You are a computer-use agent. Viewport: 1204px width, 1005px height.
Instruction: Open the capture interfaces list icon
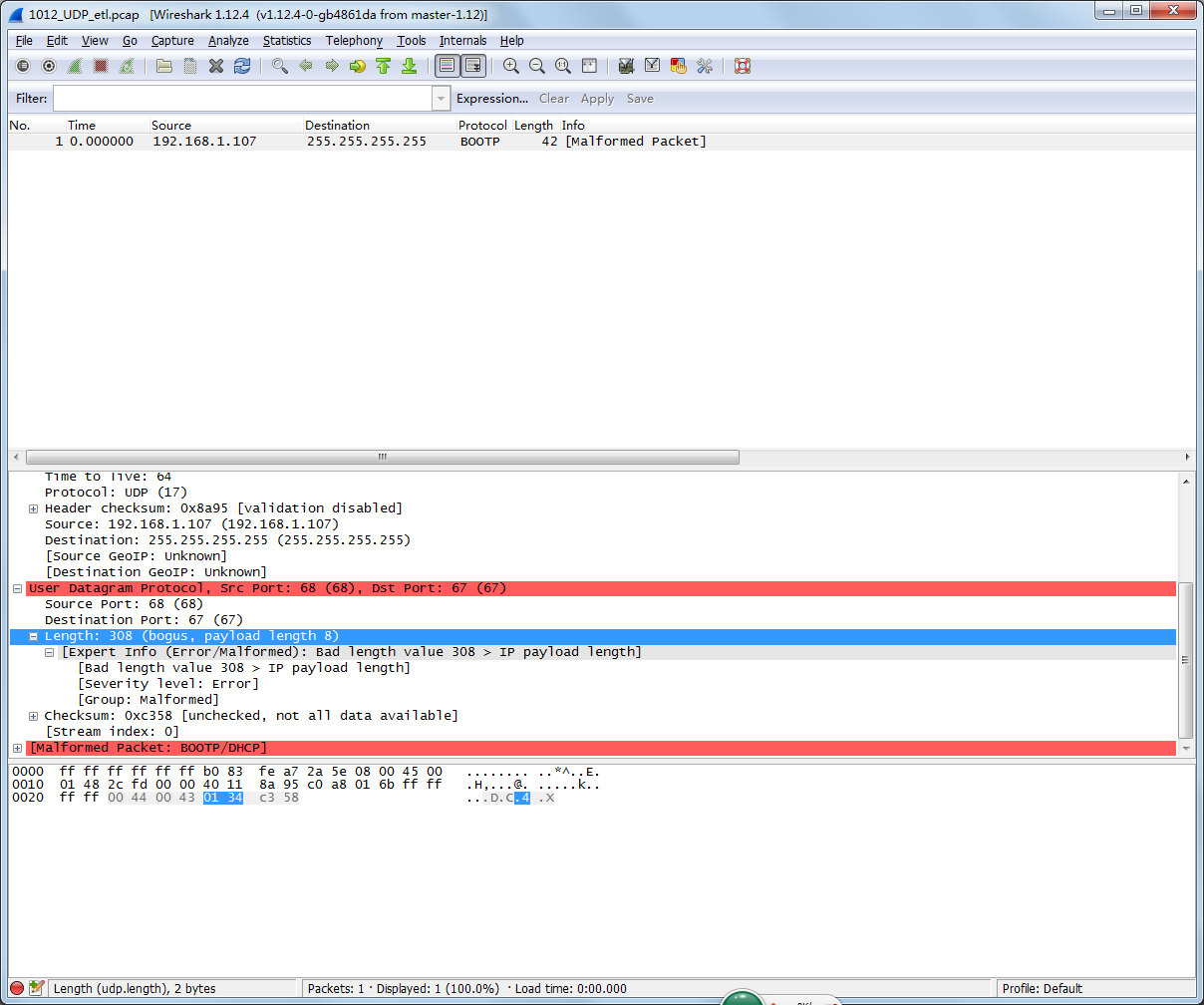(23, 66)
